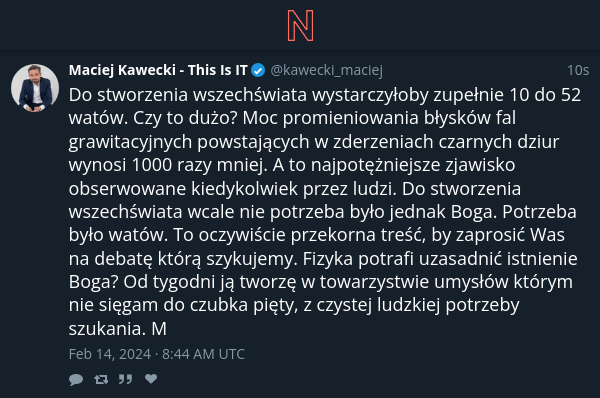Screen dimensions: 600x398
Task: Click the quote marks icon
Action: (125, 379)
